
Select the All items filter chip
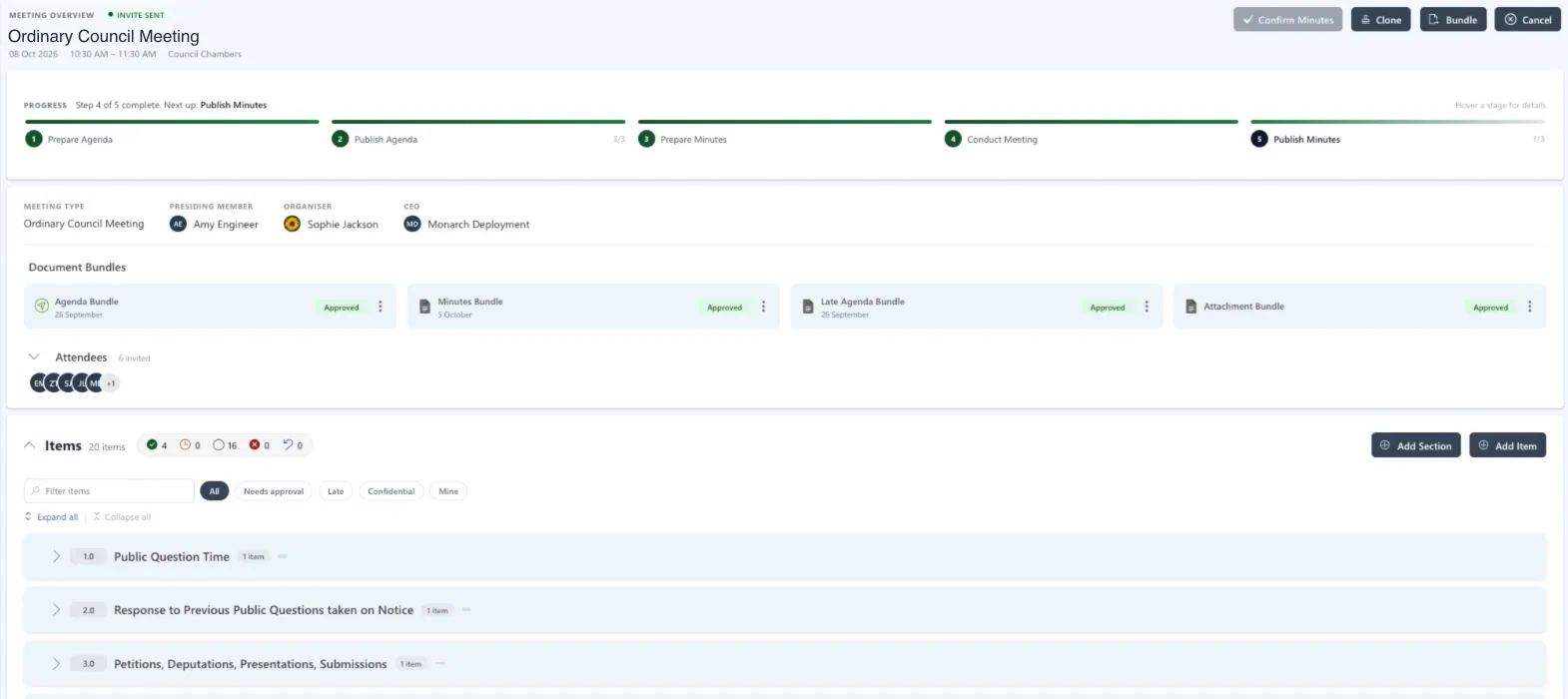point(215,491)
